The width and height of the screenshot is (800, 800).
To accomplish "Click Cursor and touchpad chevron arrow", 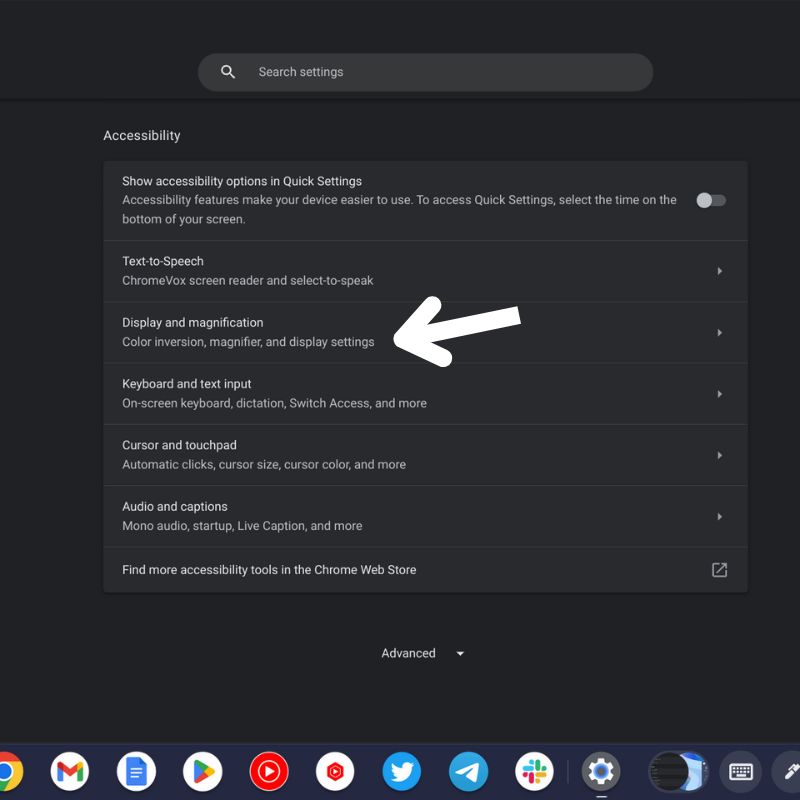I will point(719,455).
